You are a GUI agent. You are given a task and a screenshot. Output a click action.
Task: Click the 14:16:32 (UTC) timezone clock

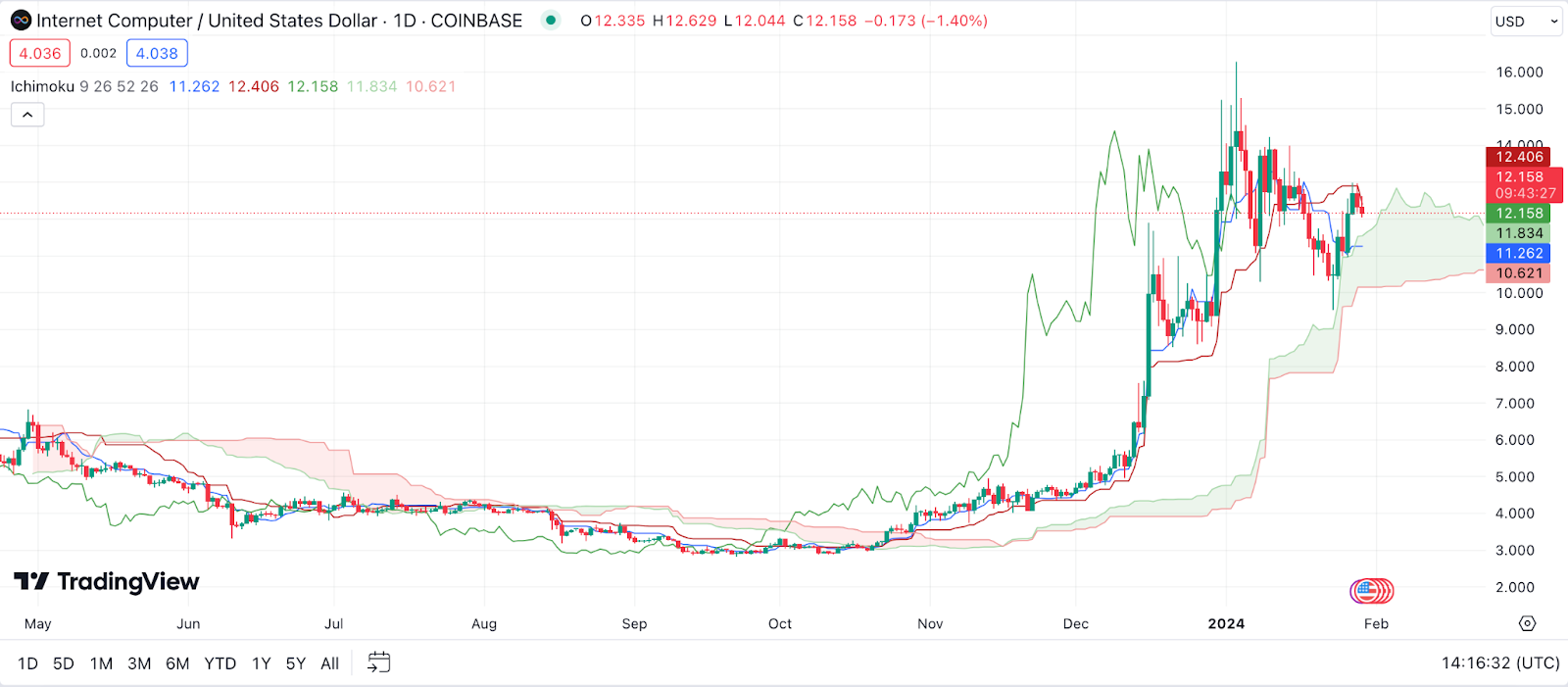(x=1499, y=663)
